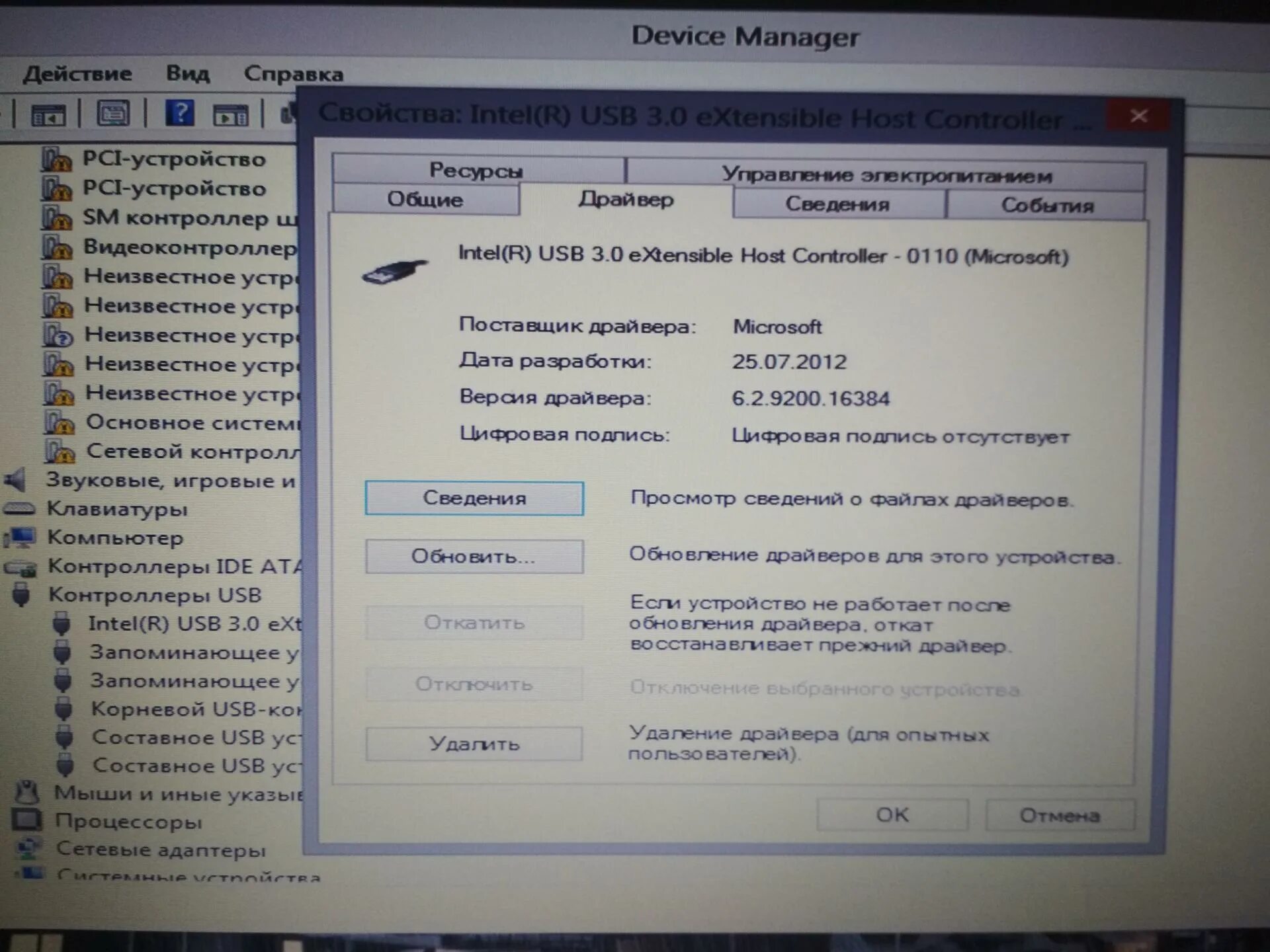Open the Действие menu

click(77, 73)
